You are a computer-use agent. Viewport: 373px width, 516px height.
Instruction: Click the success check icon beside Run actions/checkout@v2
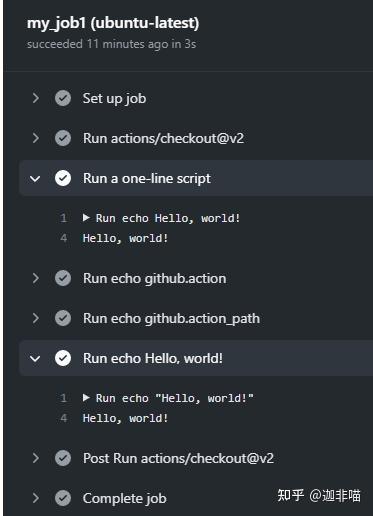point(63,138)
